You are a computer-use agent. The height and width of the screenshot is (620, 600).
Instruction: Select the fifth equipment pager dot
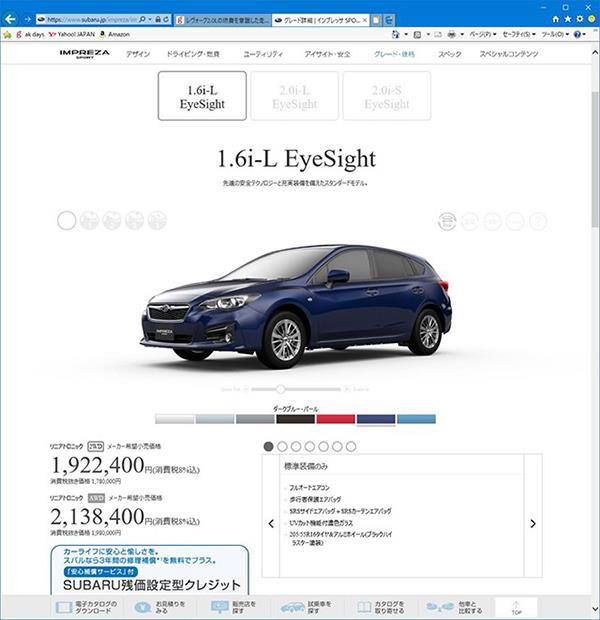pos(324,446)
